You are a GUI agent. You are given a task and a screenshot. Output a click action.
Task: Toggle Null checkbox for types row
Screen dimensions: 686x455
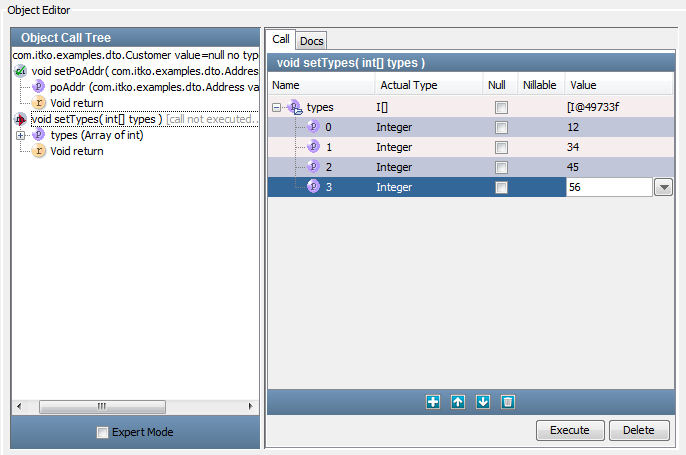pyautogui.click(x=501, y=107)
